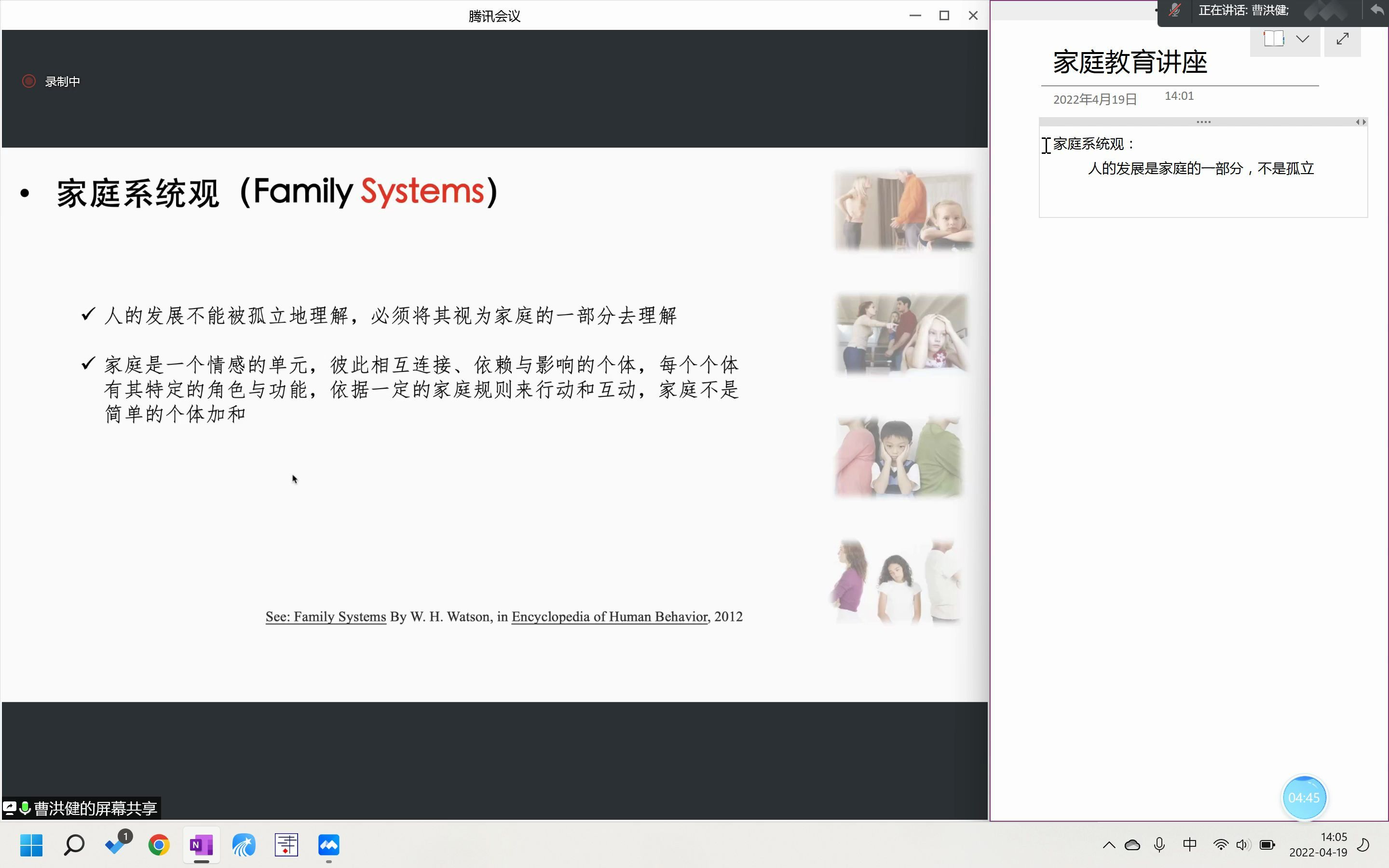Viewport: 1389px width, 868px height.
Task: Expand hidden system tray icons
Action: tap(1108, 844)
